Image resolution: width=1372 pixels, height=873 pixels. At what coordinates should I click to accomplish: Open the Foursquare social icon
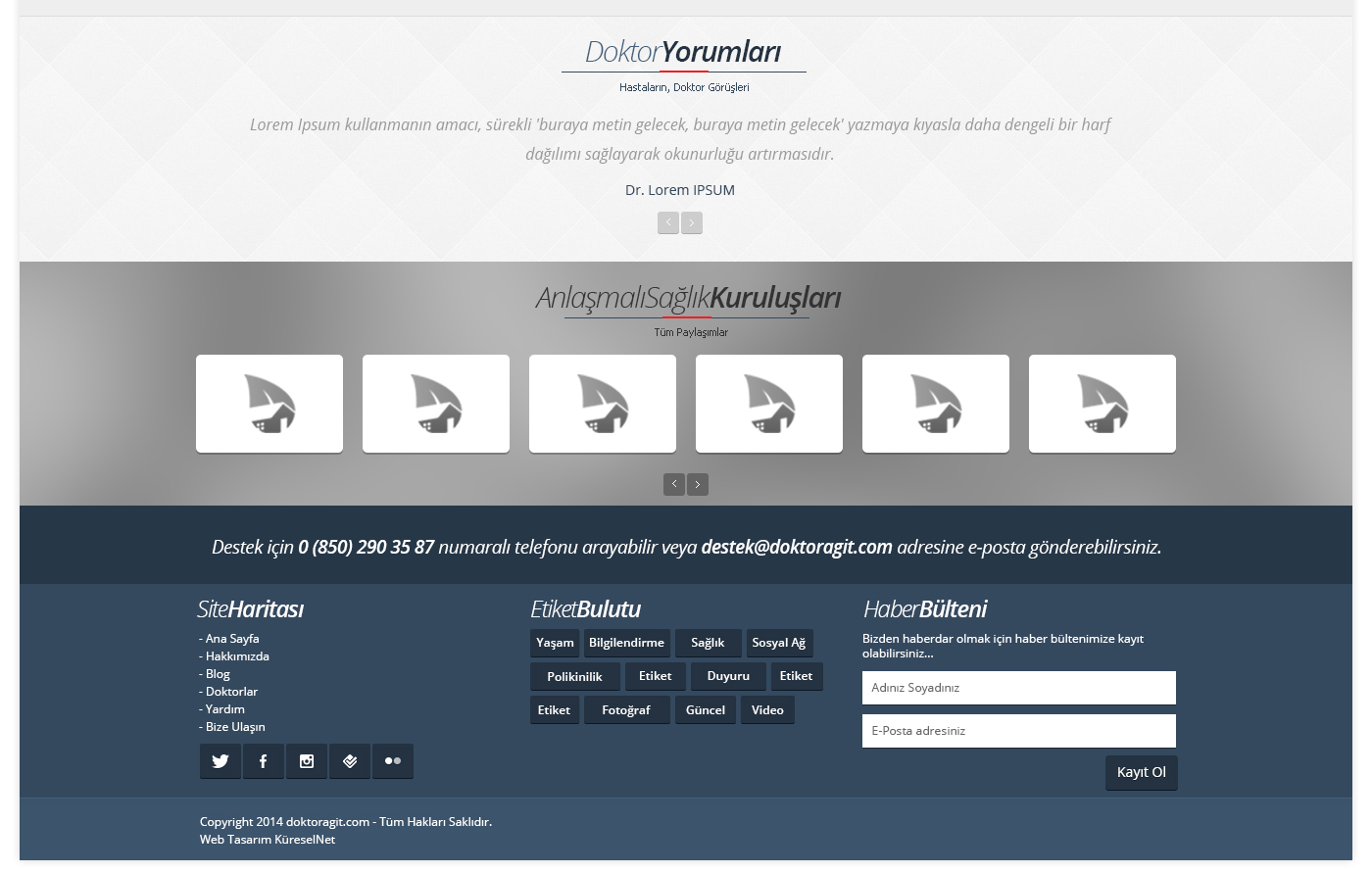(x=350, y=761)
